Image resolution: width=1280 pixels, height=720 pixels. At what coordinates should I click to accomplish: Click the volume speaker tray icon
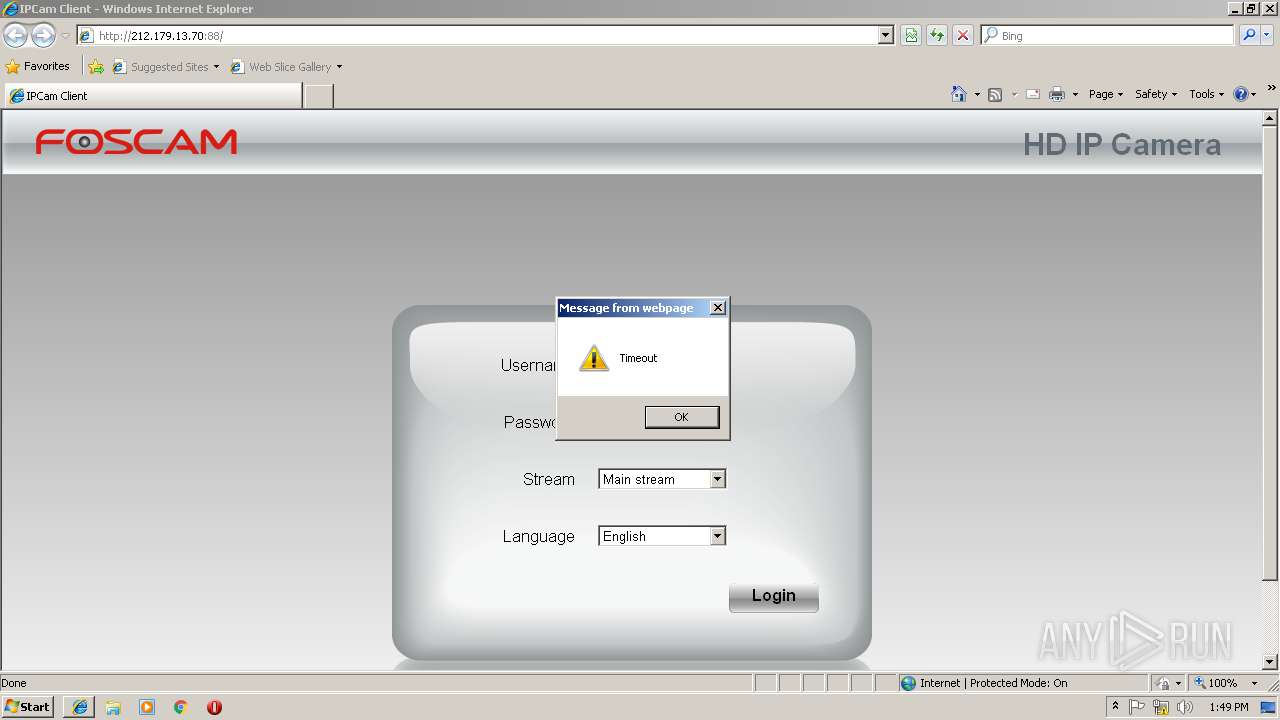point(1184,707)
